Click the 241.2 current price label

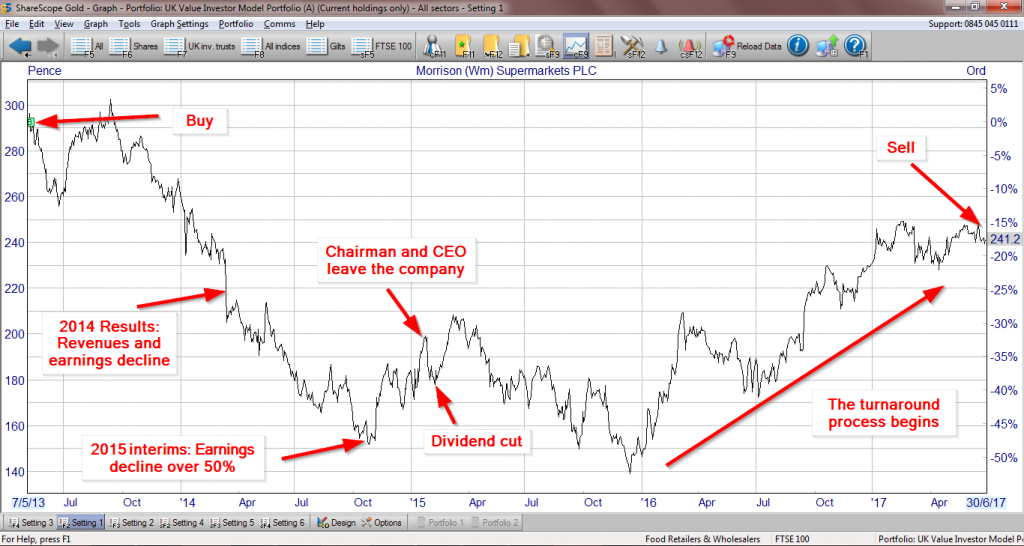[x=1004, y=239]
